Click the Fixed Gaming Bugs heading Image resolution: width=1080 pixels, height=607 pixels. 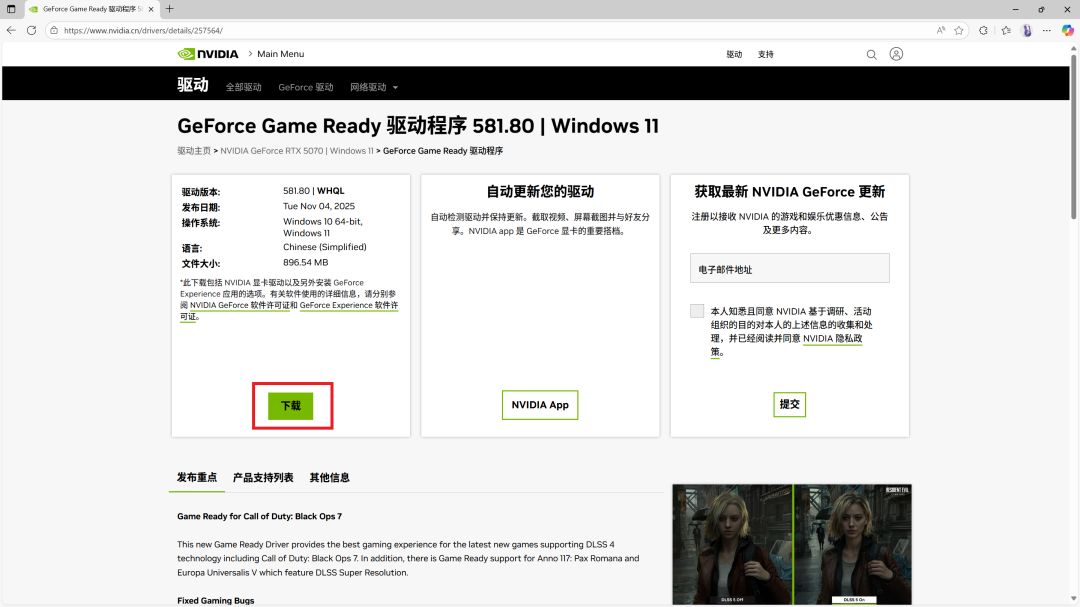tap(216, 601)
